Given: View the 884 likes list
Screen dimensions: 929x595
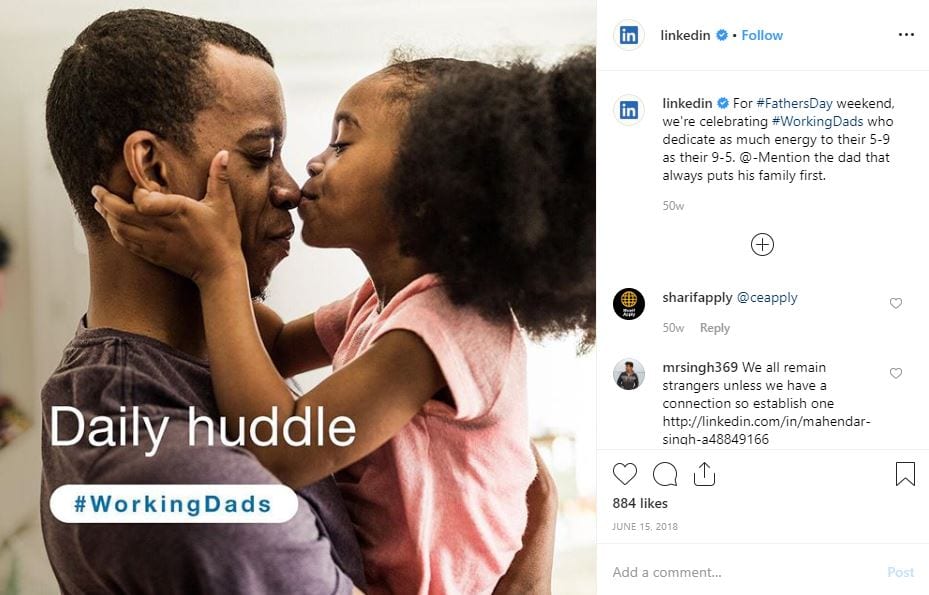Looking at the screenshot, I should [640, 503].
